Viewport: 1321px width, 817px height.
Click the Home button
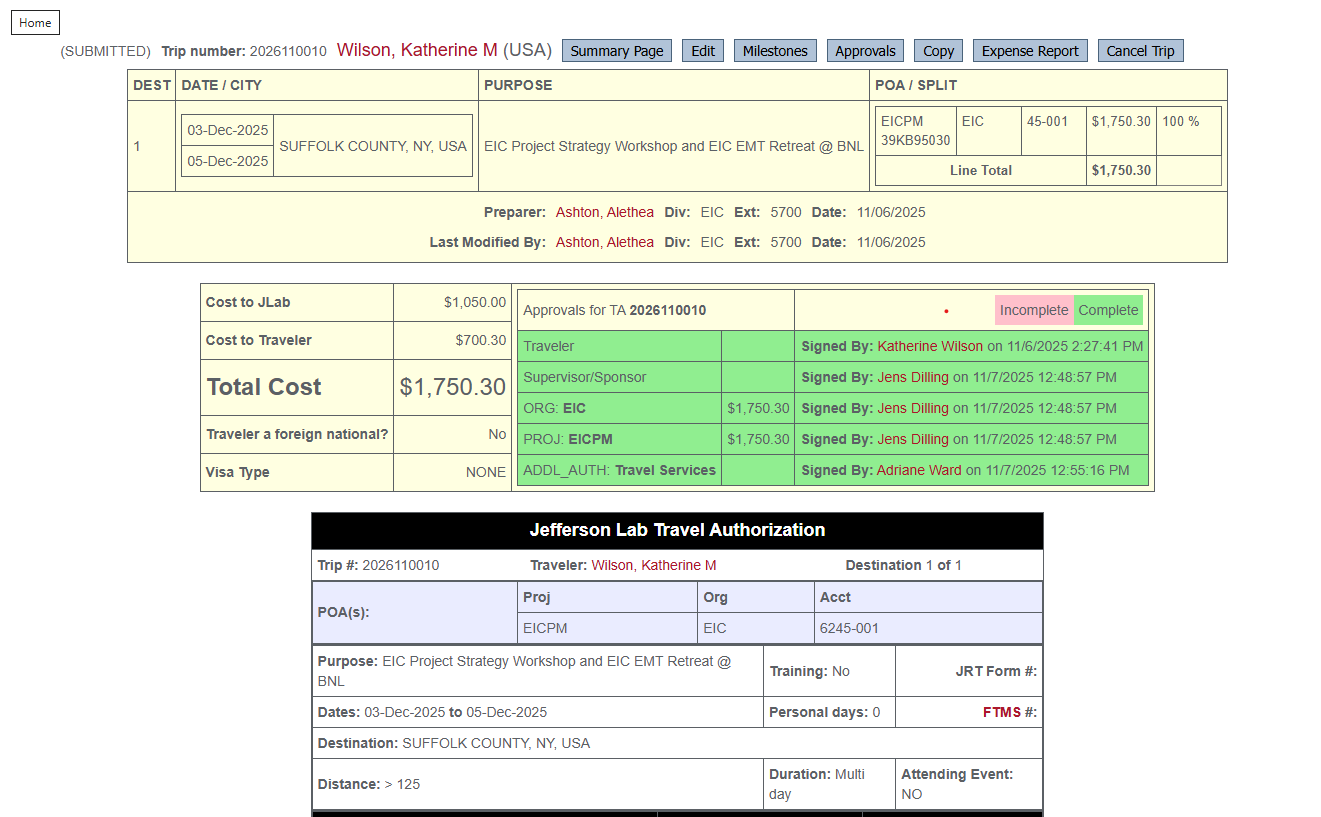tap(35, 23)
